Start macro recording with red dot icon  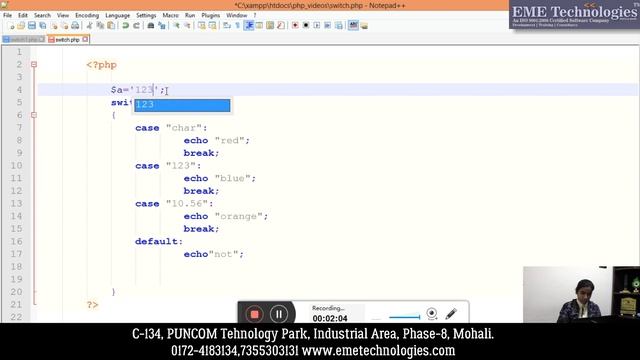coord(295,26)
